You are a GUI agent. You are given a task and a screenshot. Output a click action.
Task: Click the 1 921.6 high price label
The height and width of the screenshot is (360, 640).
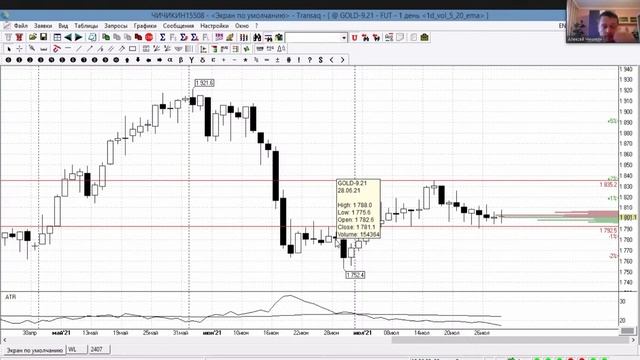pyautogui.click(x=204, y=83)
